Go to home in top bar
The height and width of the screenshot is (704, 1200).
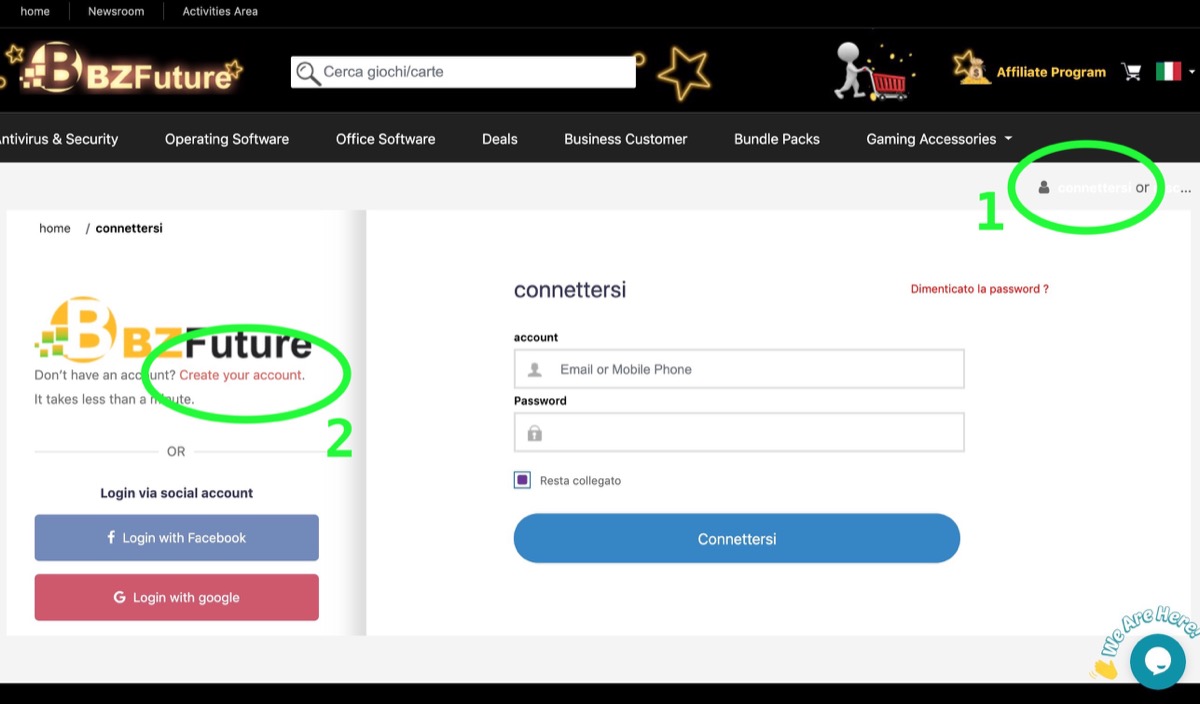tap(35, 12)
